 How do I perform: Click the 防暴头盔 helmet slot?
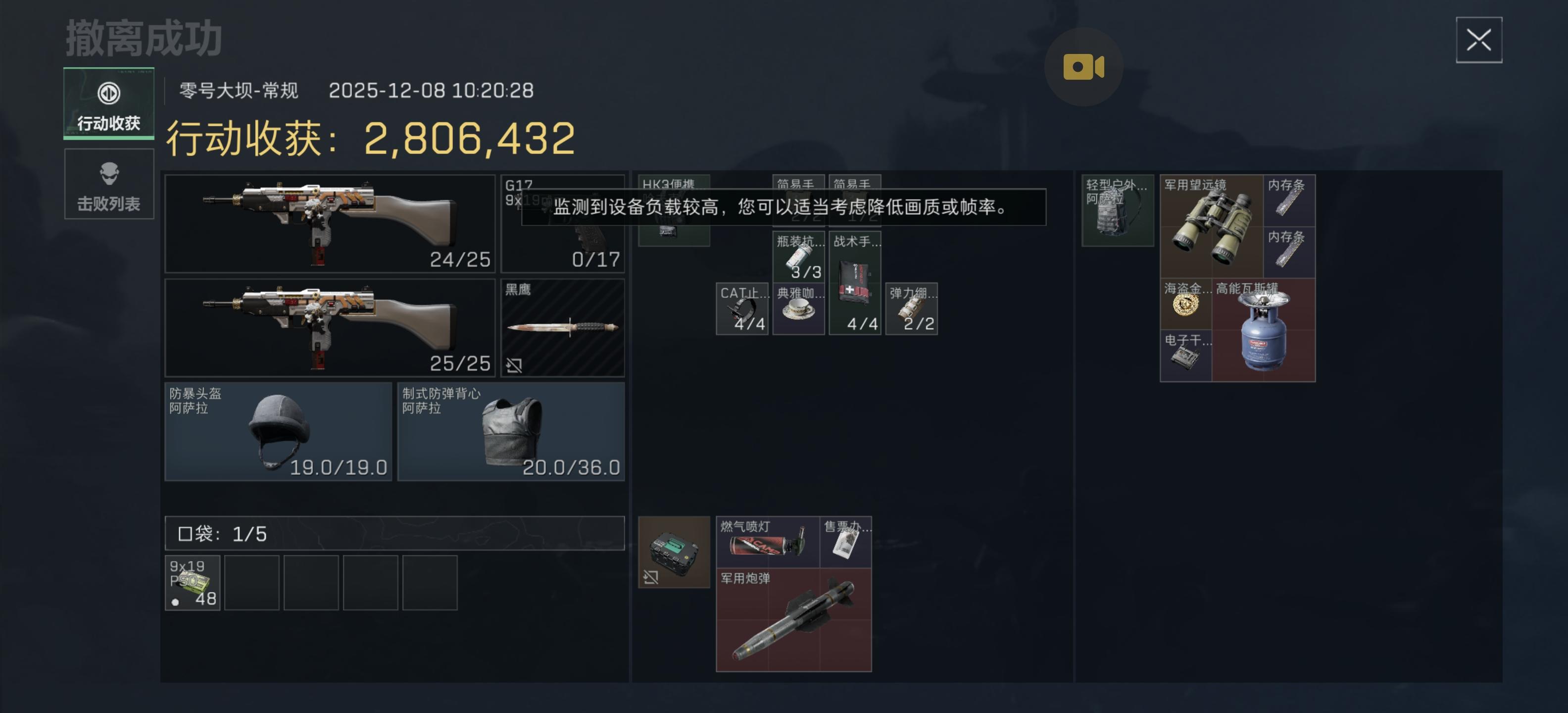278,431
